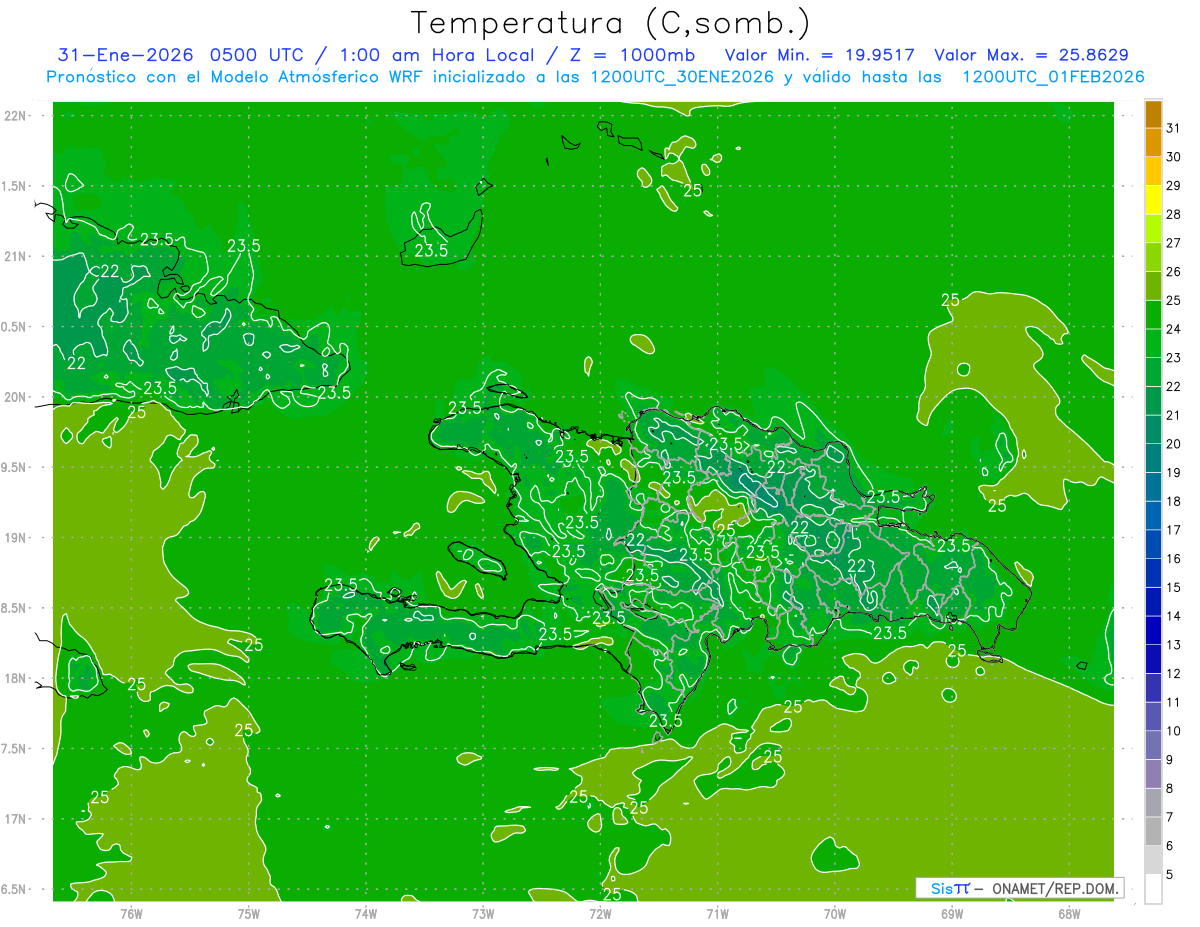This screenshot has height=927, width=1200.
Task: Click the '18' value on the color scale
Action: [1174, 501]
